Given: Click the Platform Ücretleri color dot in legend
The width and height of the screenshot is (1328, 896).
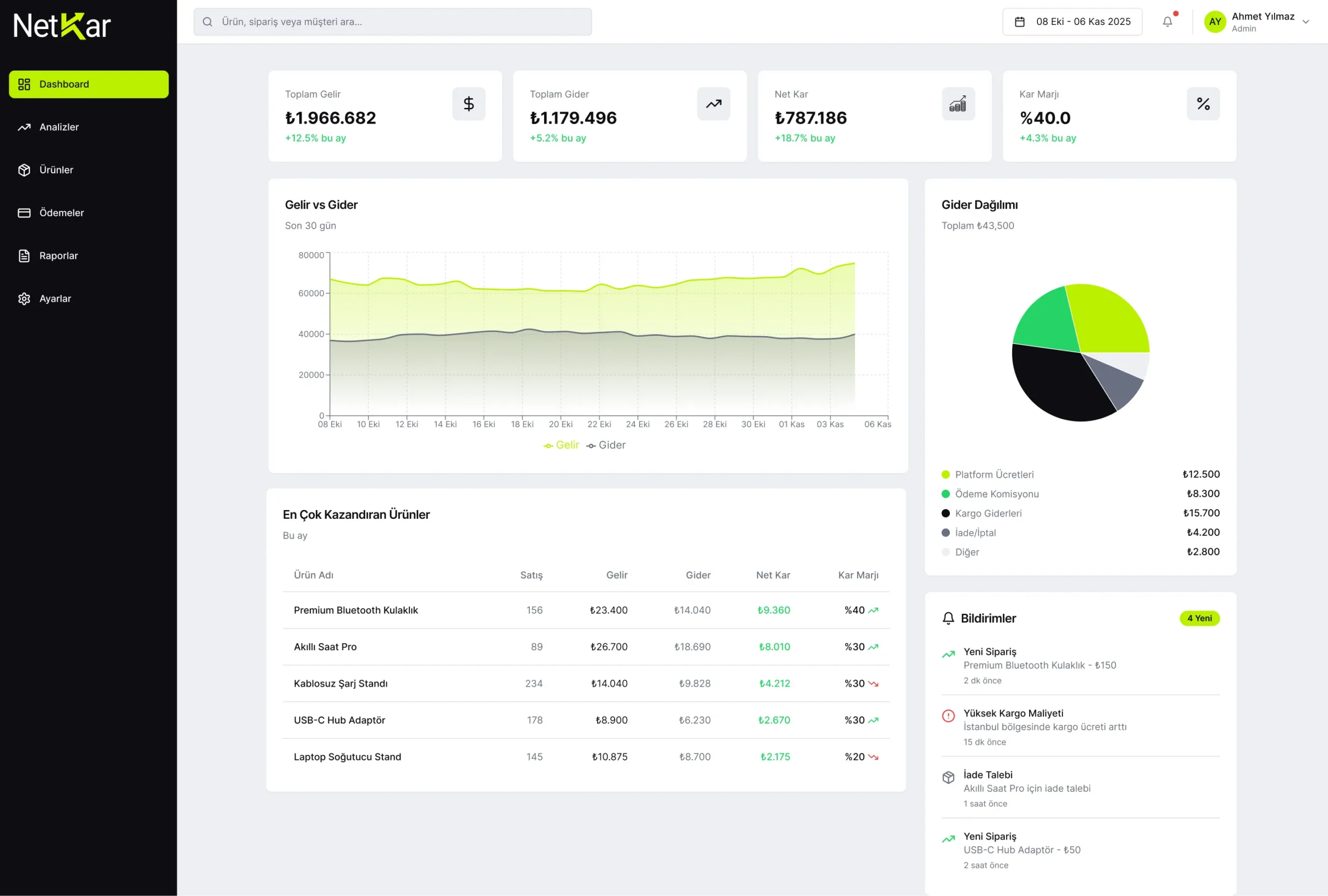Looking at the screenshot, I should [945, 474].
